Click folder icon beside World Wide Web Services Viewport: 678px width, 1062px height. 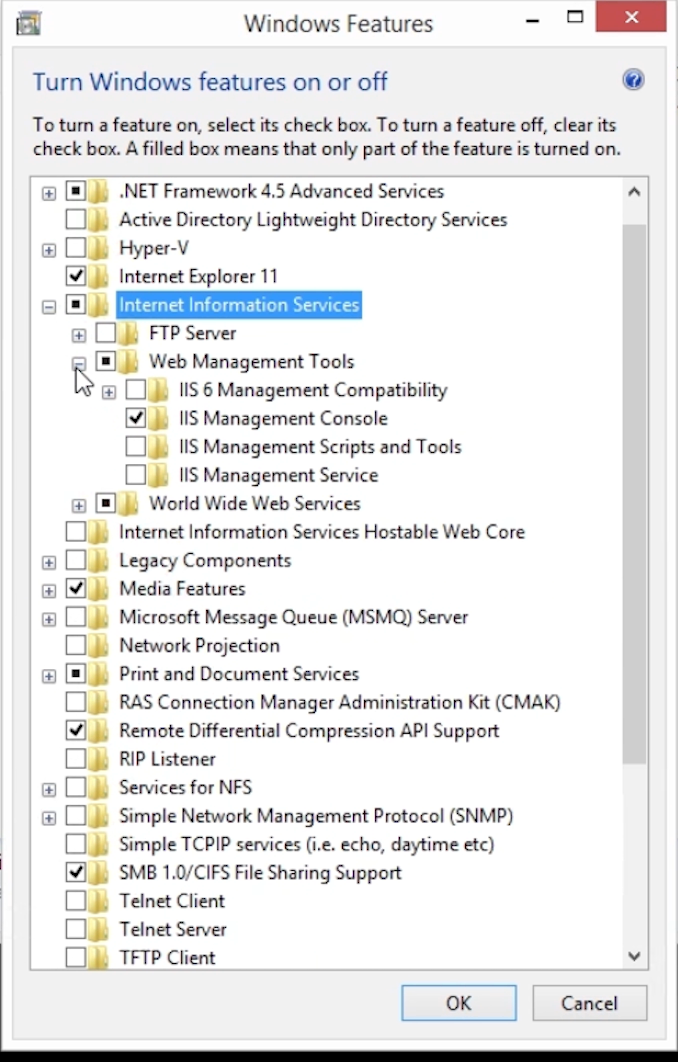129,504
